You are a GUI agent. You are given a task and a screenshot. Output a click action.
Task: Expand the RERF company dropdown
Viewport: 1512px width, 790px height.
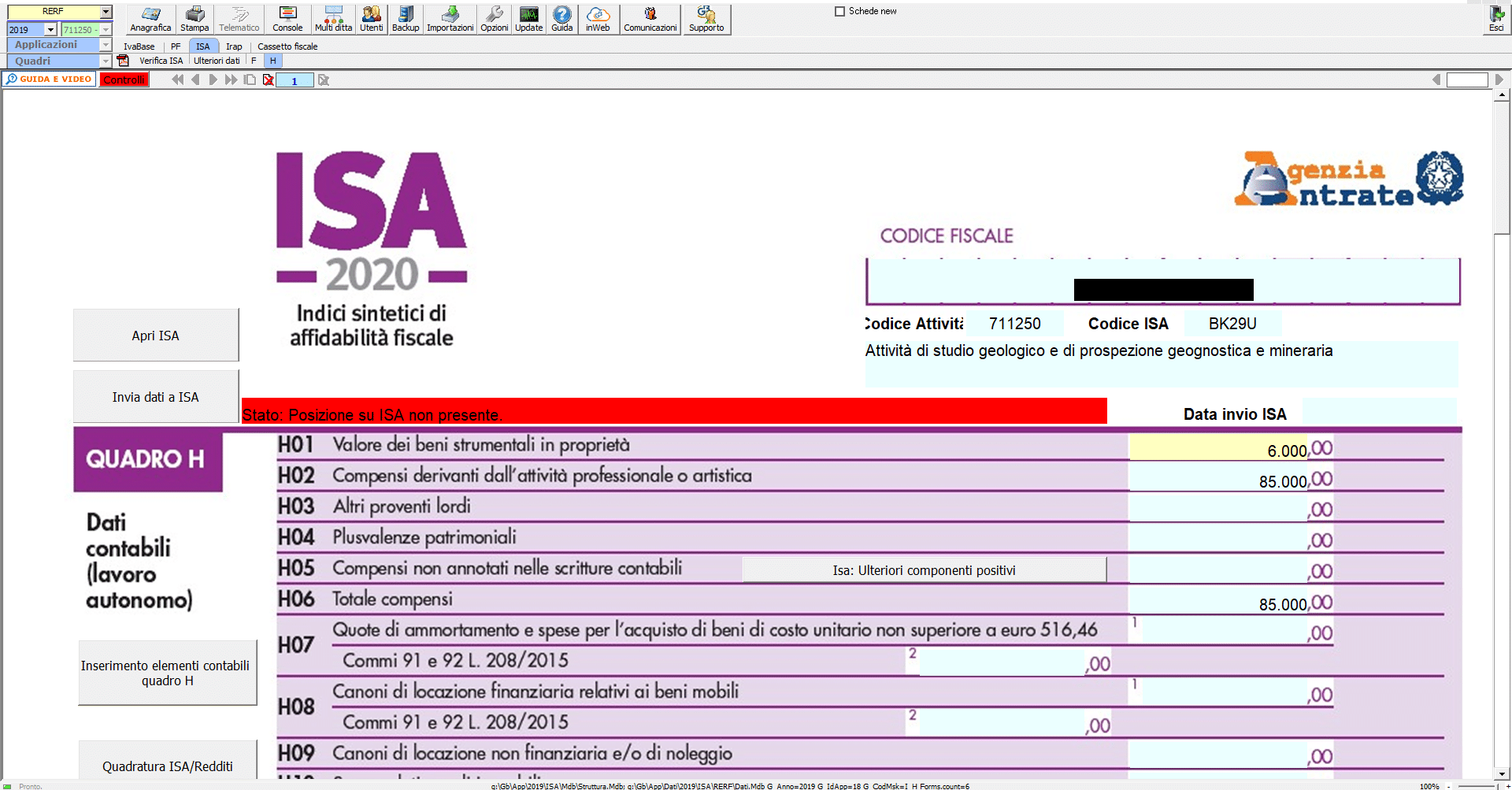tap(106, 11)
